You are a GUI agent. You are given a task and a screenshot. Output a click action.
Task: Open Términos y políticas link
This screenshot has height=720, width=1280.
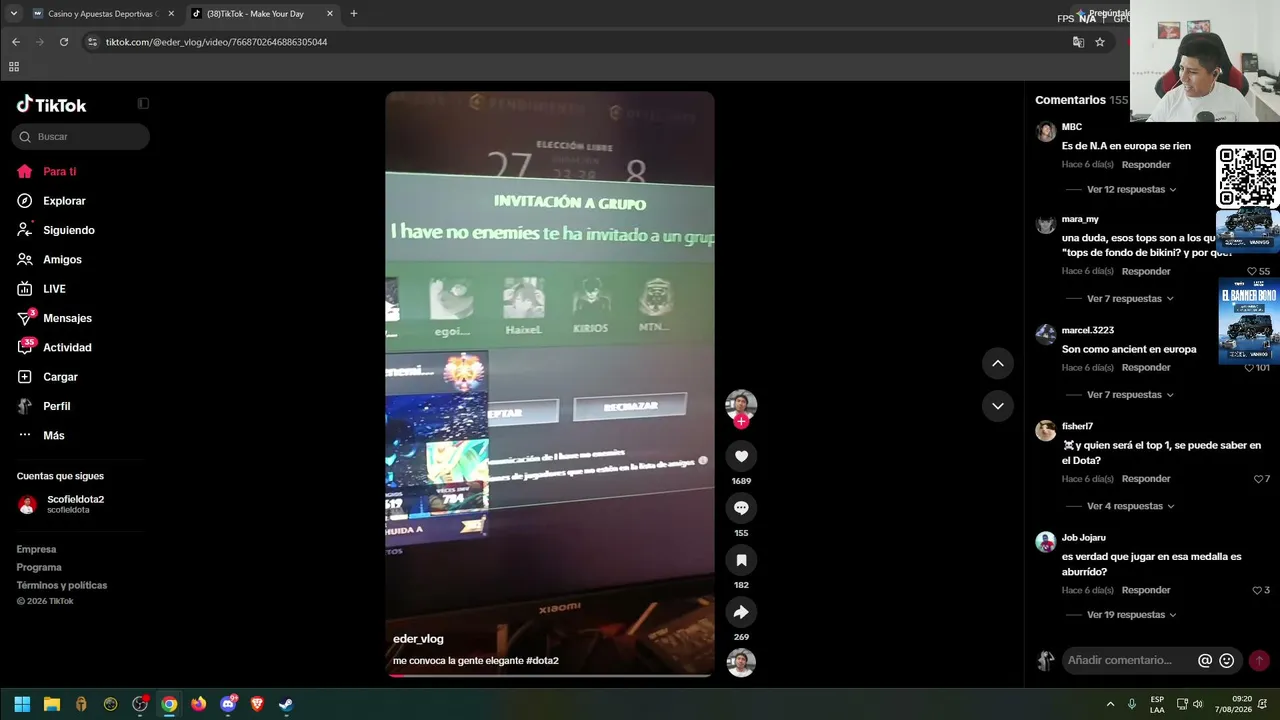pos(62,586)
